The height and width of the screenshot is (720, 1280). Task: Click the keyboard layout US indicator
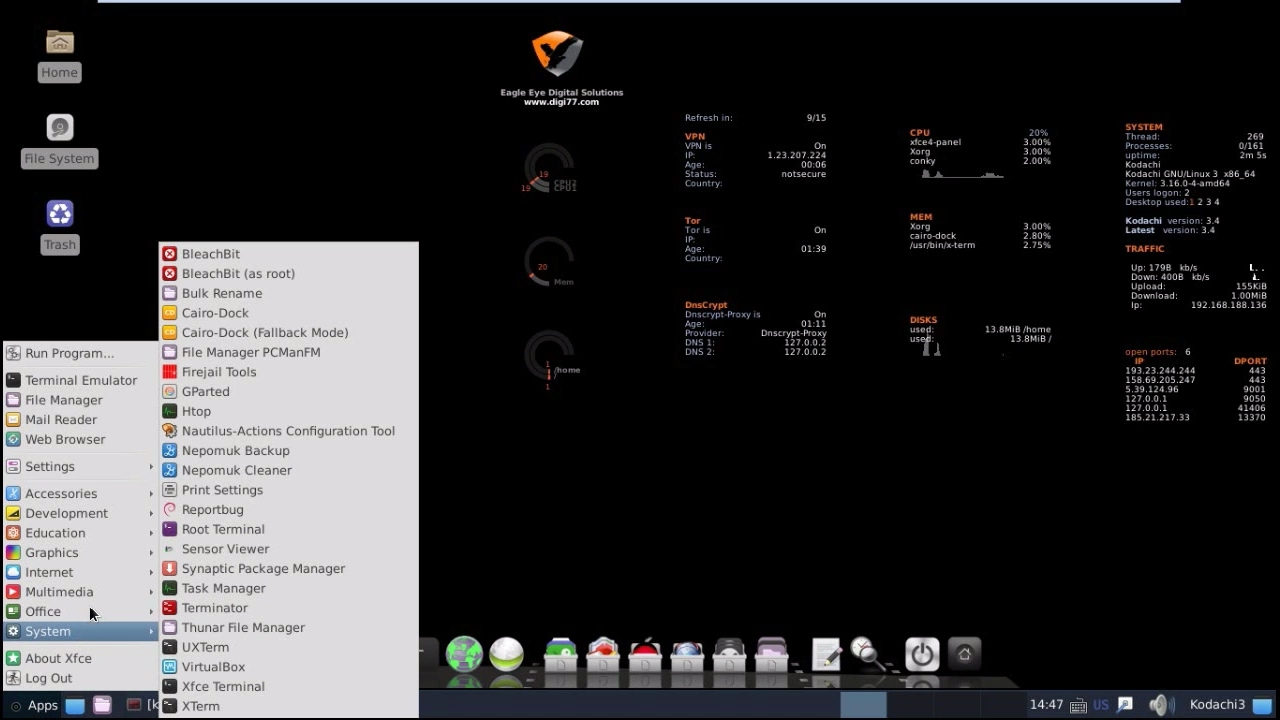pos(1101,705)
